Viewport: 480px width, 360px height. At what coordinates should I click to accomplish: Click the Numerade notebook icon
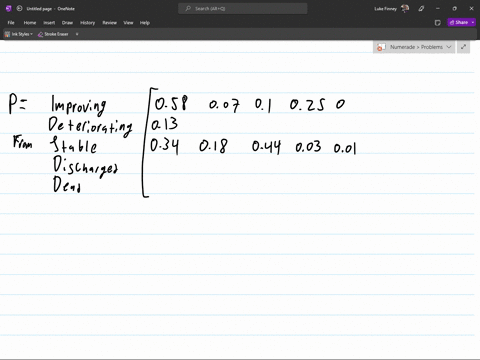[381, 47]
